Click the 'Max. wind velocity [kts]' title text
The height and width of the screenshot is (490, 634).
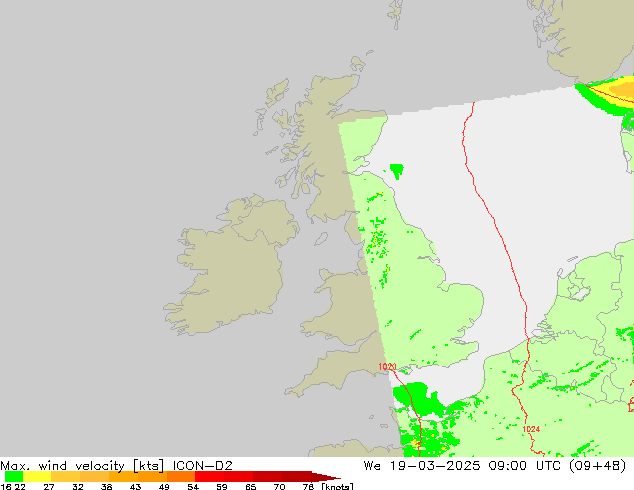tap(82, 466)
